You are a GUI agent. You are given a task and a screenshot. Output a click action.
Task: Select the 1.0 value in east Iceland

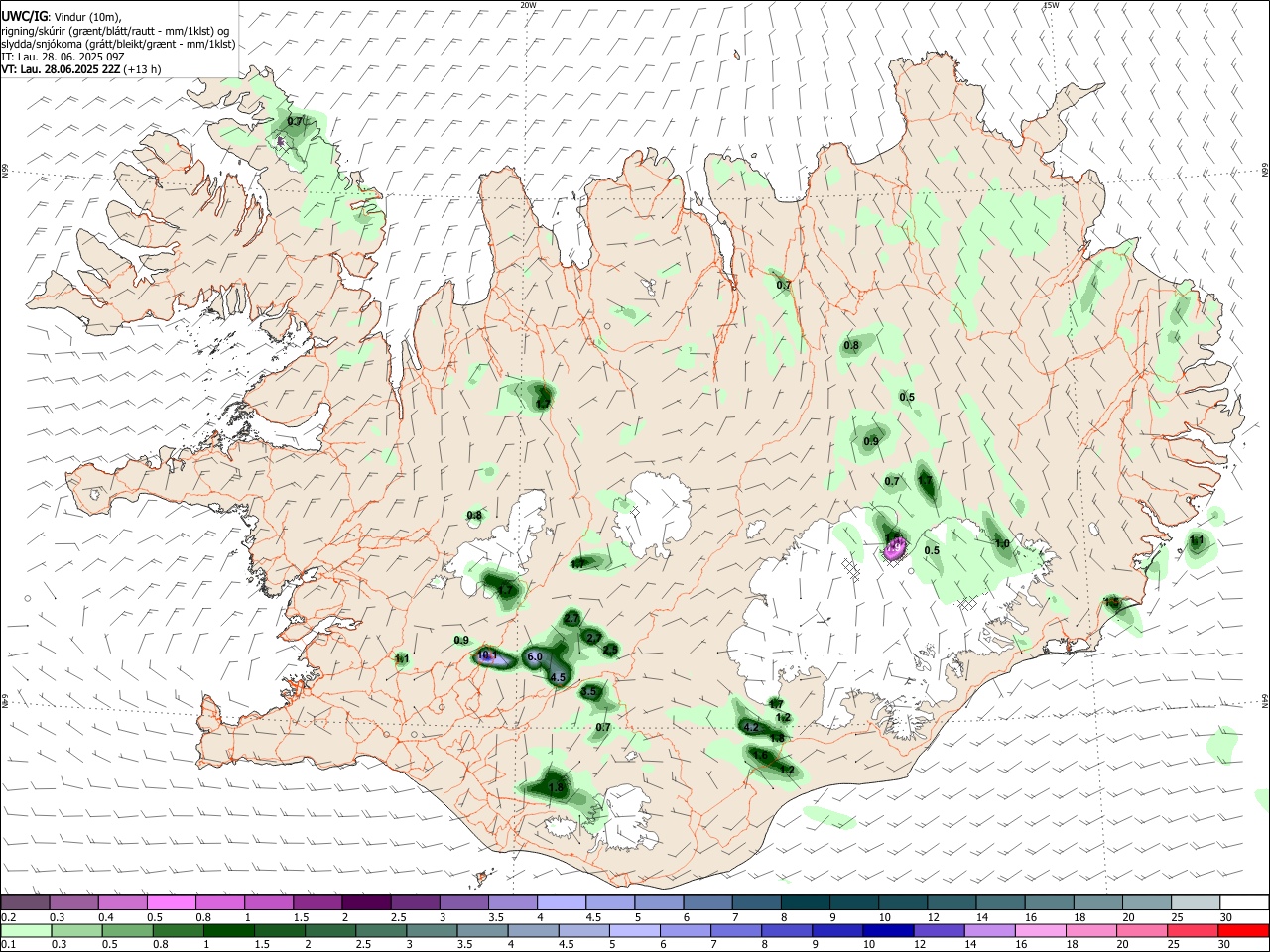pos(1002,543)
